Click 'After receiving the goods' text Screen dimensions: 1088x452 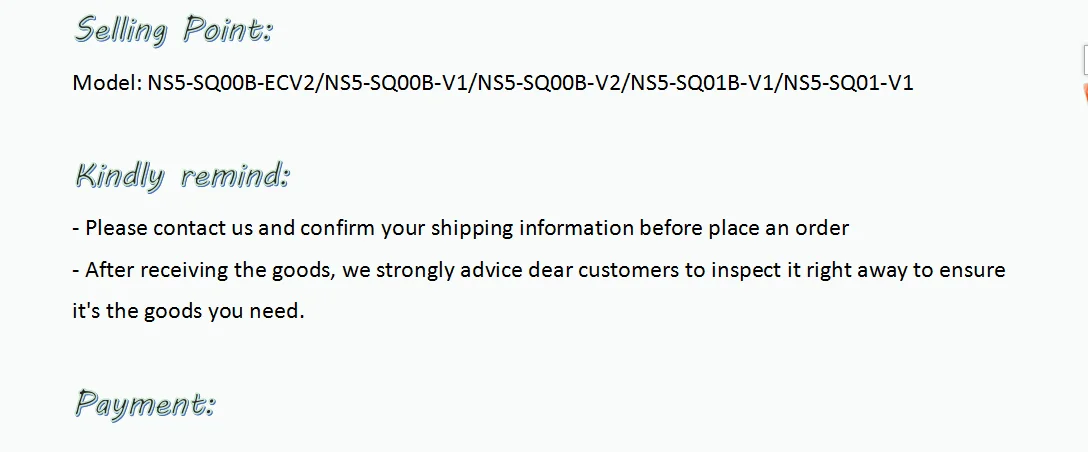(210, 270)
